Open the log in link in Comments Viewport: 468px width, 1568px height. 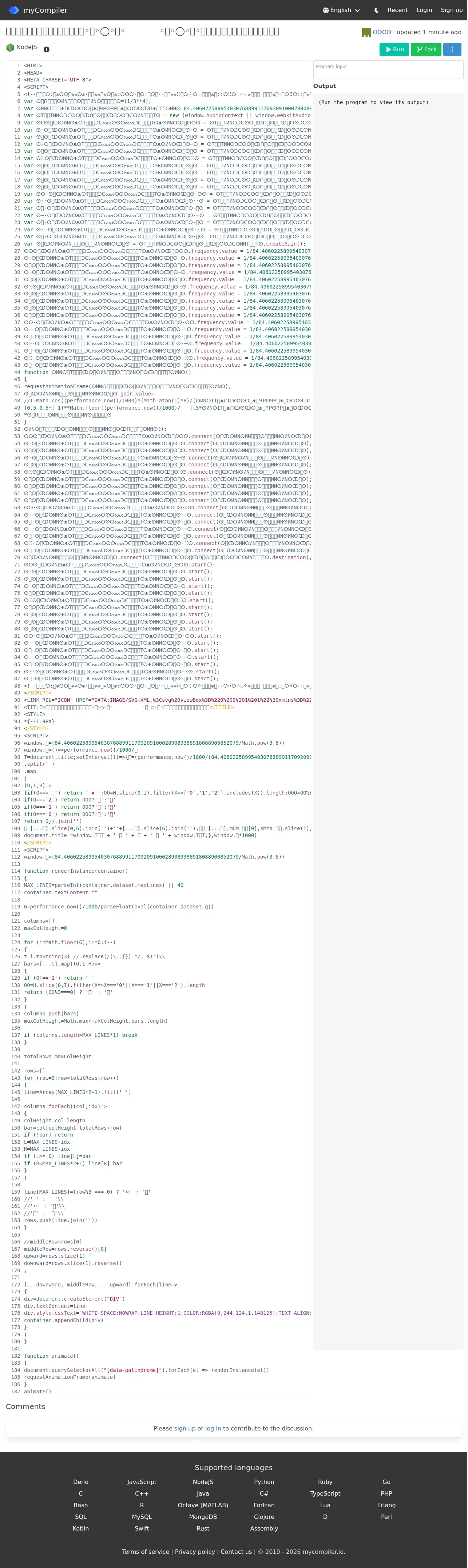point(213,1428)
